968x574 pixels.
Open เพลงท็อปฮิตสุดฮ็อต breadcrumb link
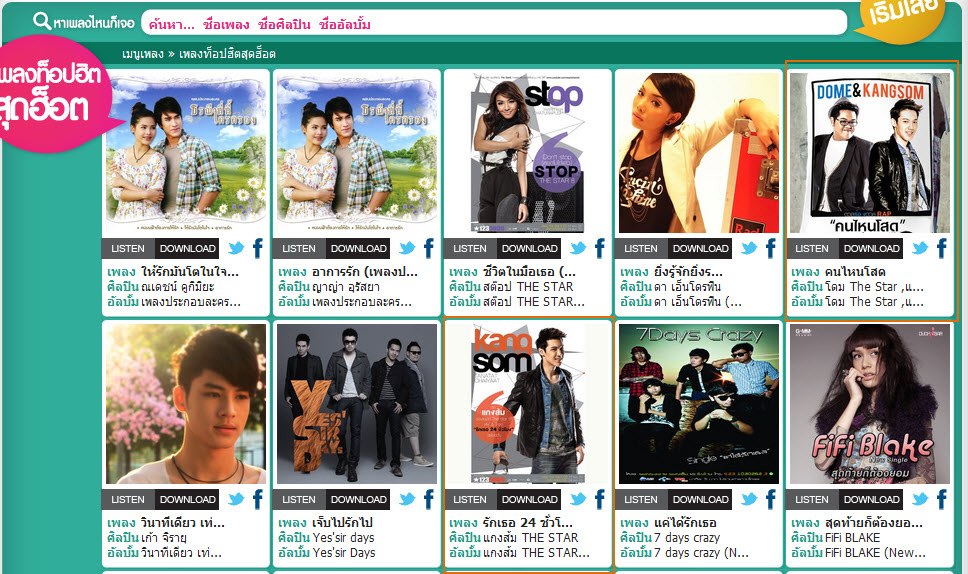click(x=227, y=54)
